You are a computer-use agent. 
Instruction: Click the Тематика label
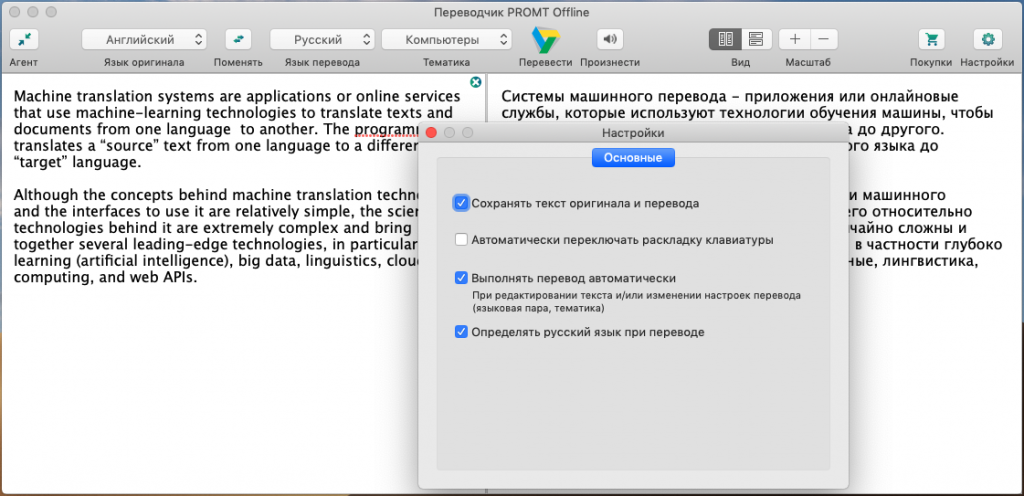[x=447, y=63]
